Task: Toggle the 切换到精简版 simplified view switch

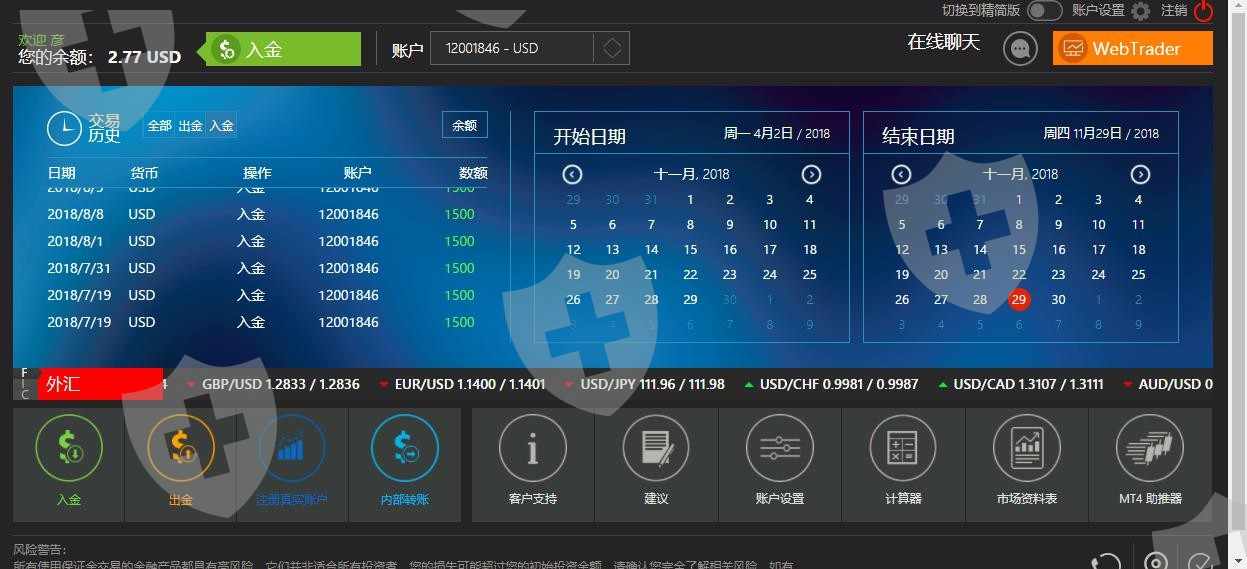Action: (1044, 11)
